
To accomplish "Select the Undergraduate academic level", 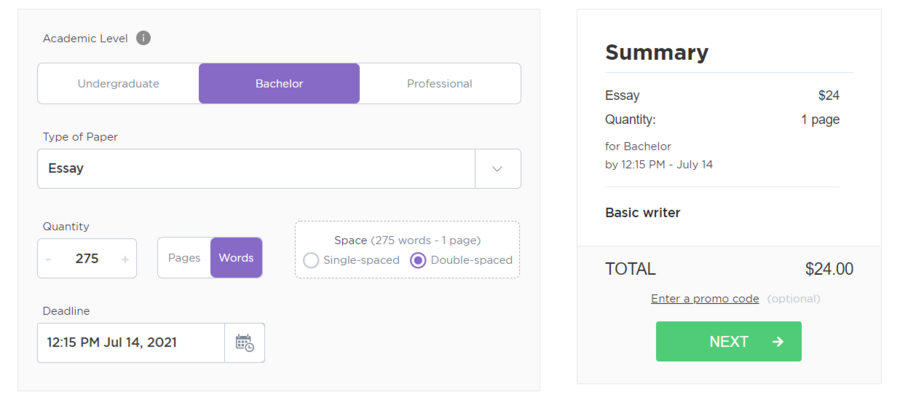I will [x=118, y=84].
